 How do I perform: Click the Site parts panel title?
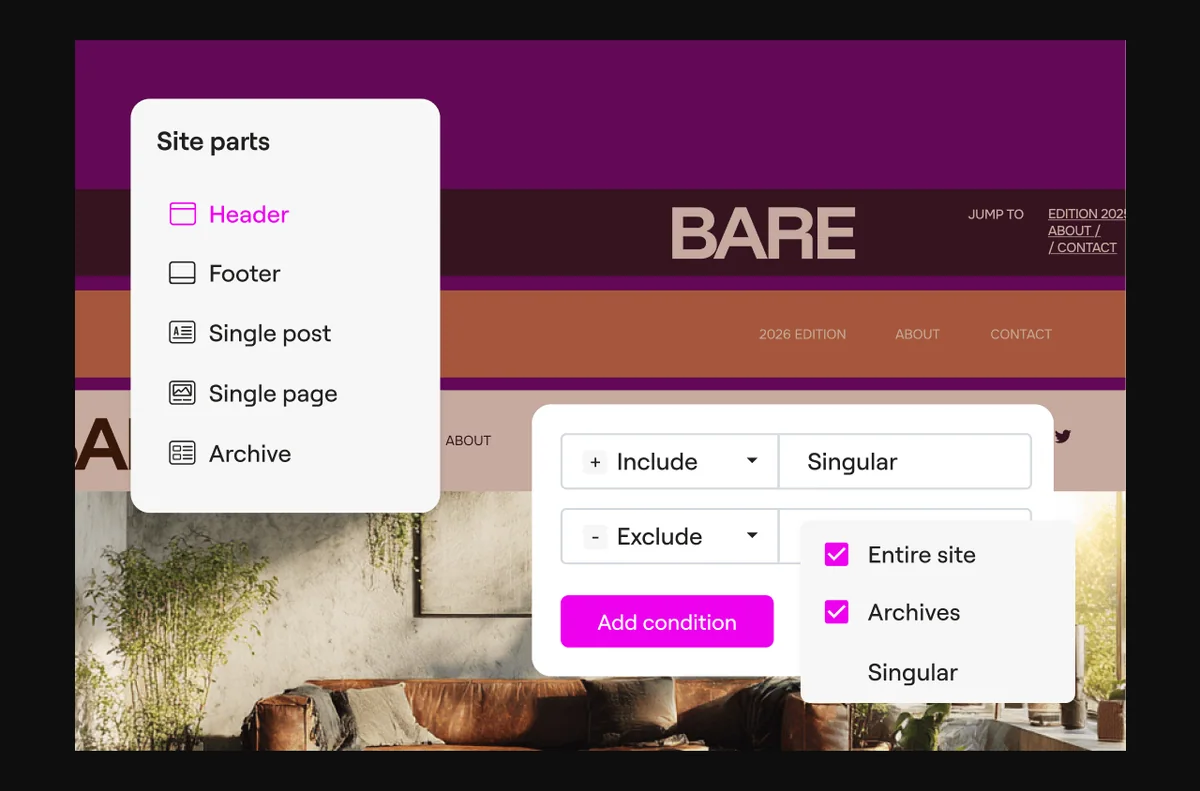click(213, 142)
